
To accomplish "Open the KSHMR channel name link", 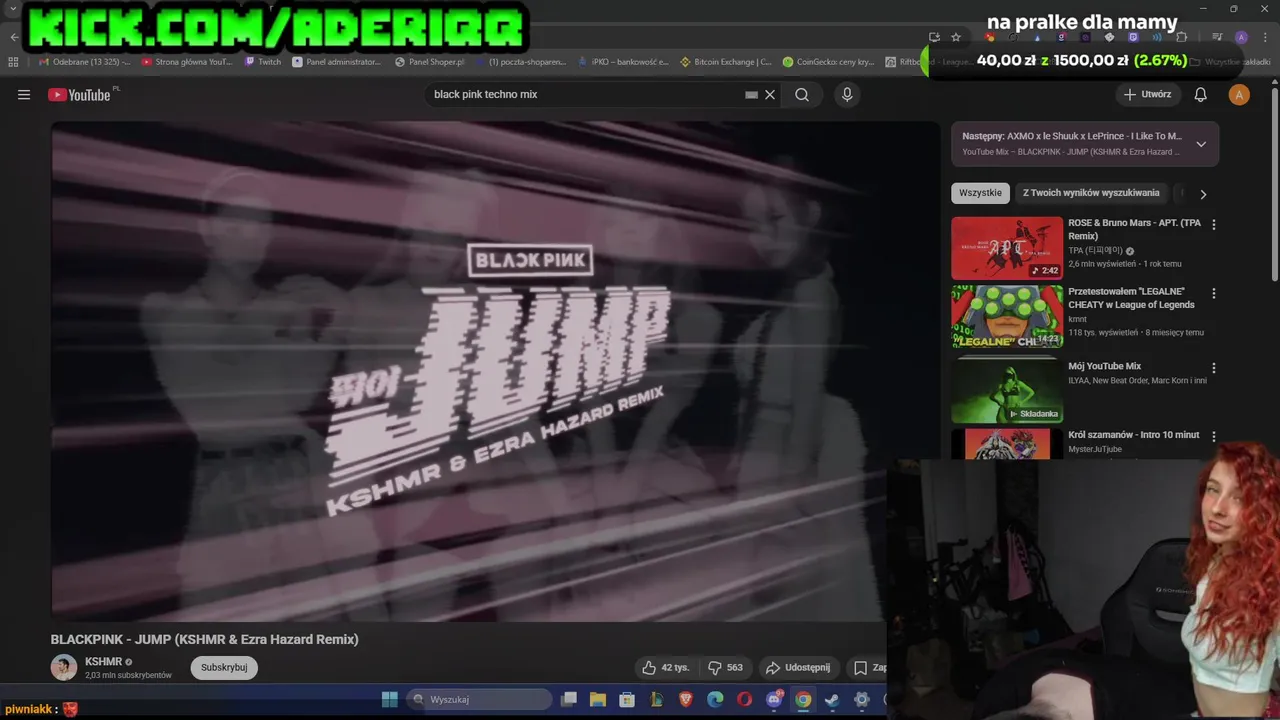I will [x=103, y=662].
